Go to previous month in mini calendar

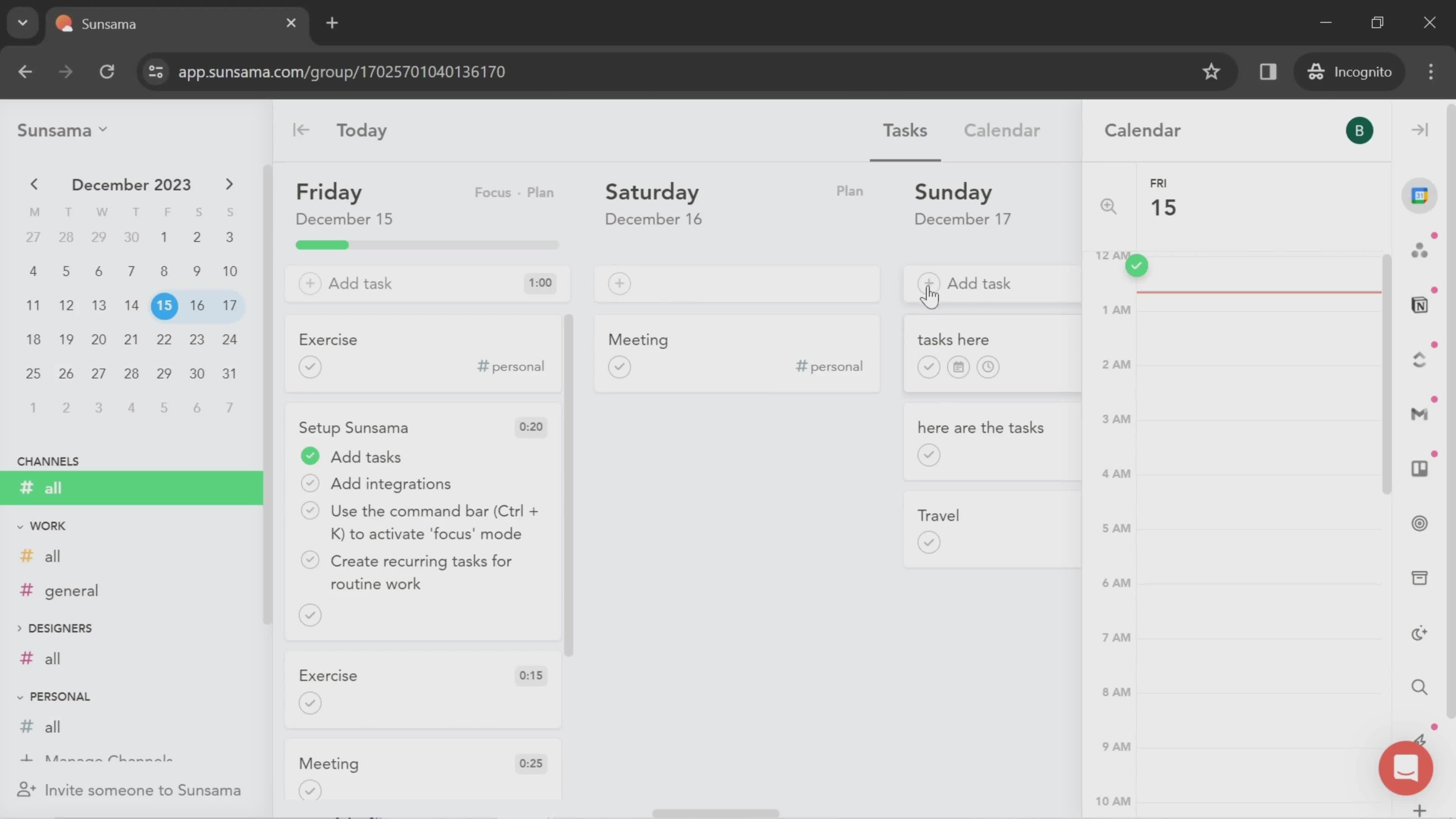34,184
